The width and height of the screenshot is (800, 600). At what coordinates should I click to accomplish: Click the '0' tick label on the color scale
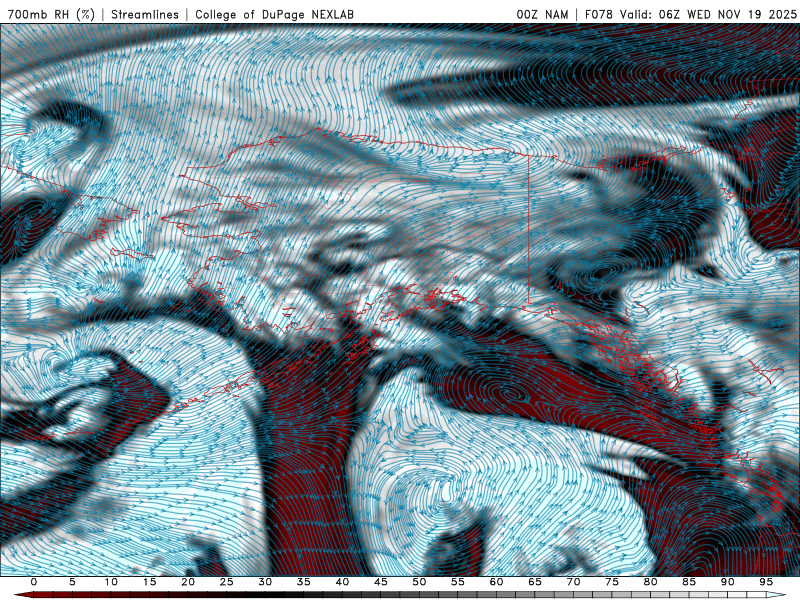coord(34,582)
